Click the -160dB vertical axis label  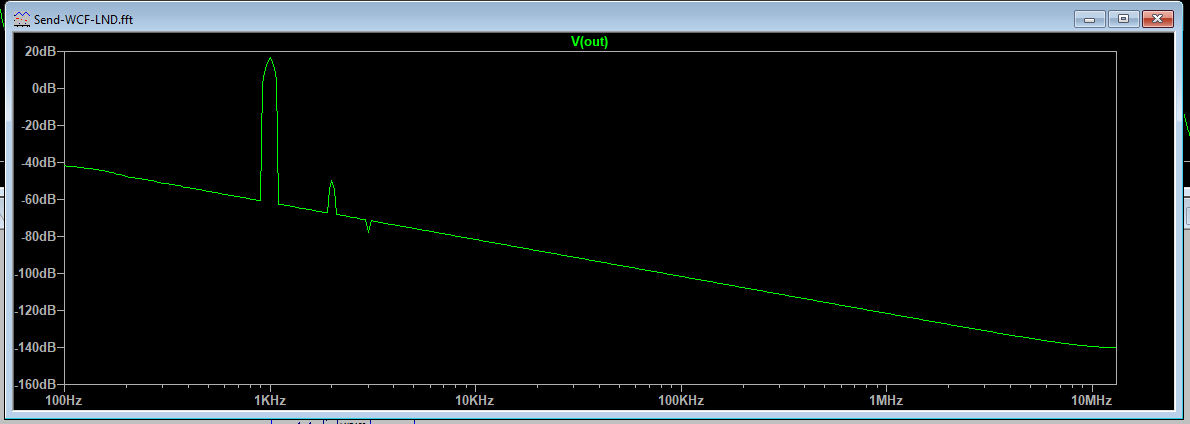tap(35, 384)
